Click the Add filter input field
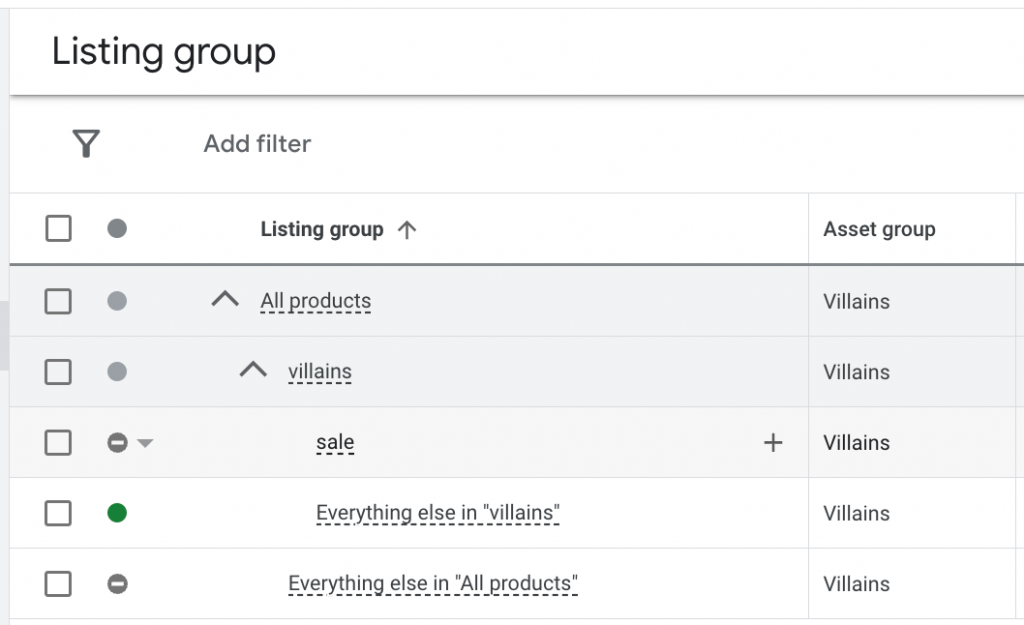The height and width of the screenshot is (625, 1024). [x=257, y=144]
